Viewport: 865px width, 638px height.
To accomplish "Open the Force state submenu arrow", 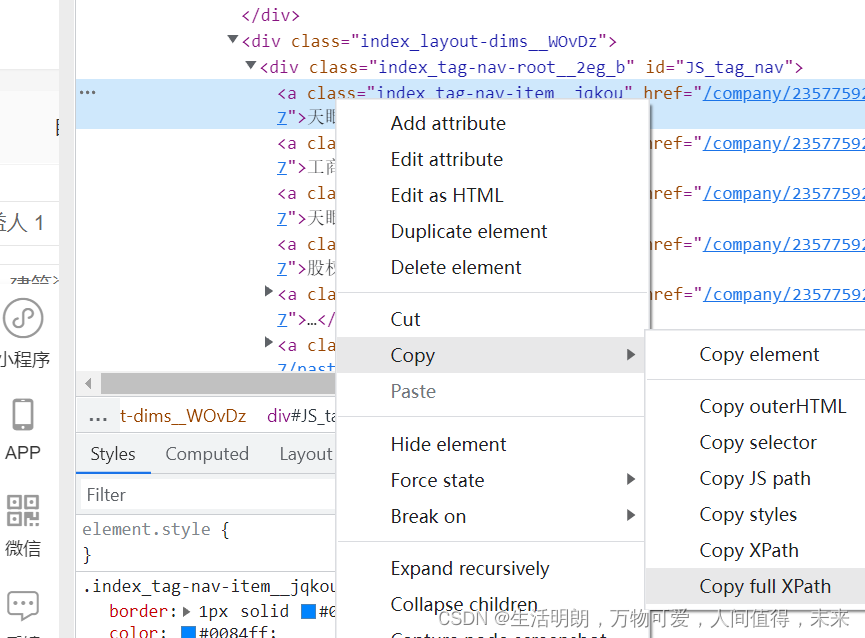I will 631,479.
